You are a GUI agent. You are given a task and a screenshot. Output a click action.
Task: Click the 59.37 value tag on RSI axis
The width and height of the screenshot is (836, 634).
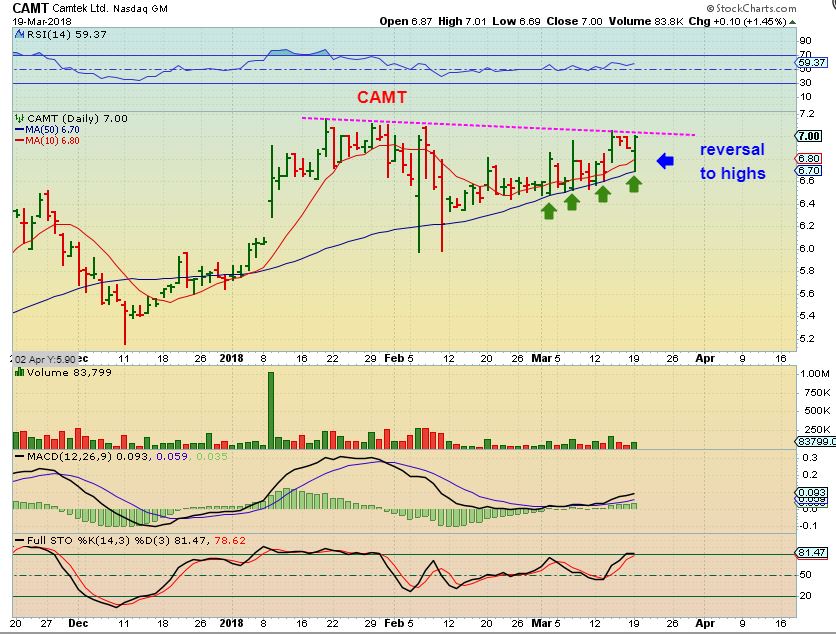pos(812,63)
